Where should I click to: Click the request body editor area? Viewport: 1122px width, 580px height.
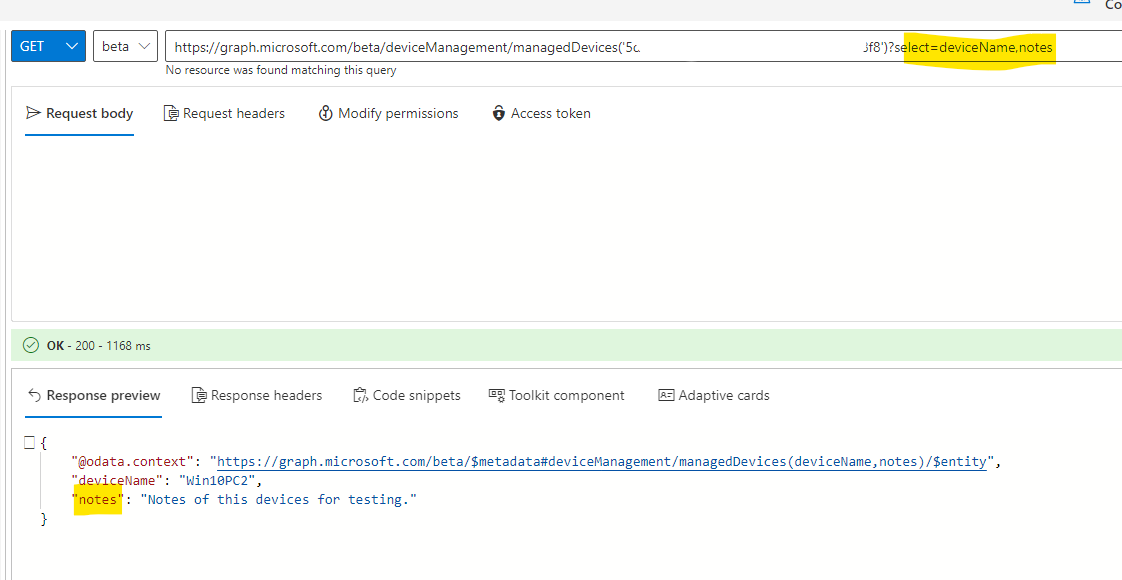click(566, 229)
